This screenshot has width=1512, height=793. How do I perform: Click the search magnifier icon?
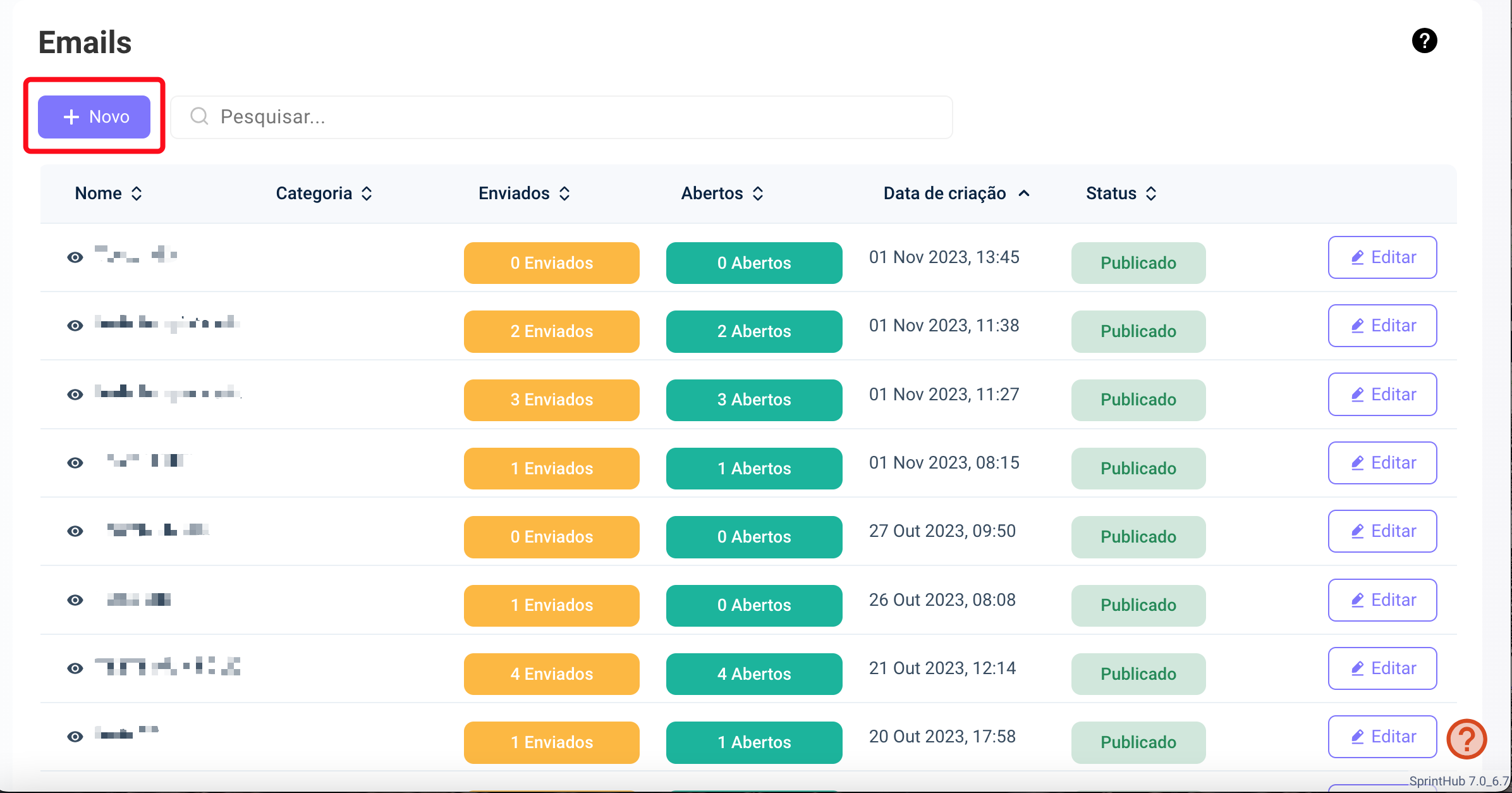tap(199, 116)
